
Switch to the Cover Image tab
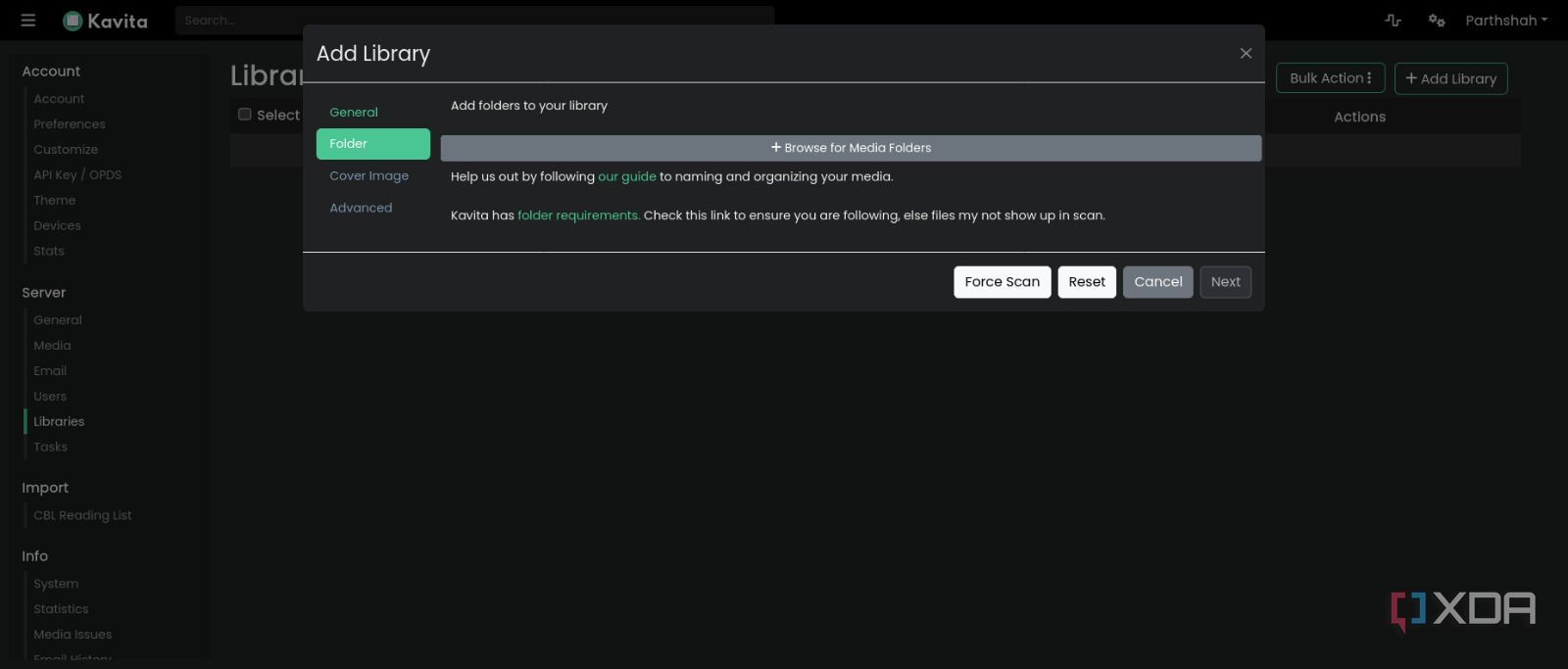click(x=368, y=176)
